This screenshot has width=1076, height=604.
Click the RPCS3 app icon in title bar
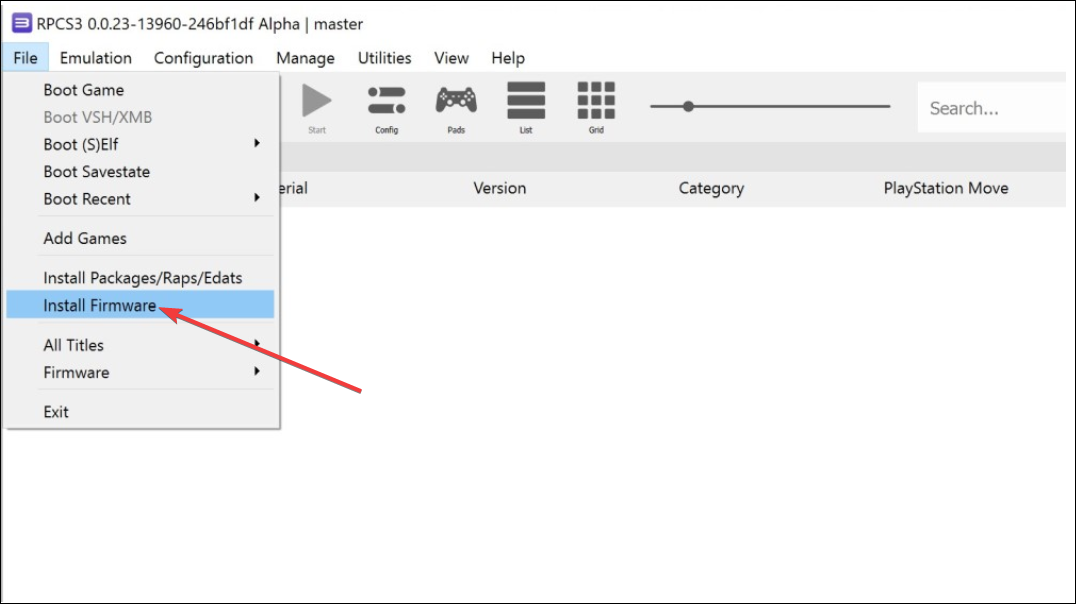point(20,23)
